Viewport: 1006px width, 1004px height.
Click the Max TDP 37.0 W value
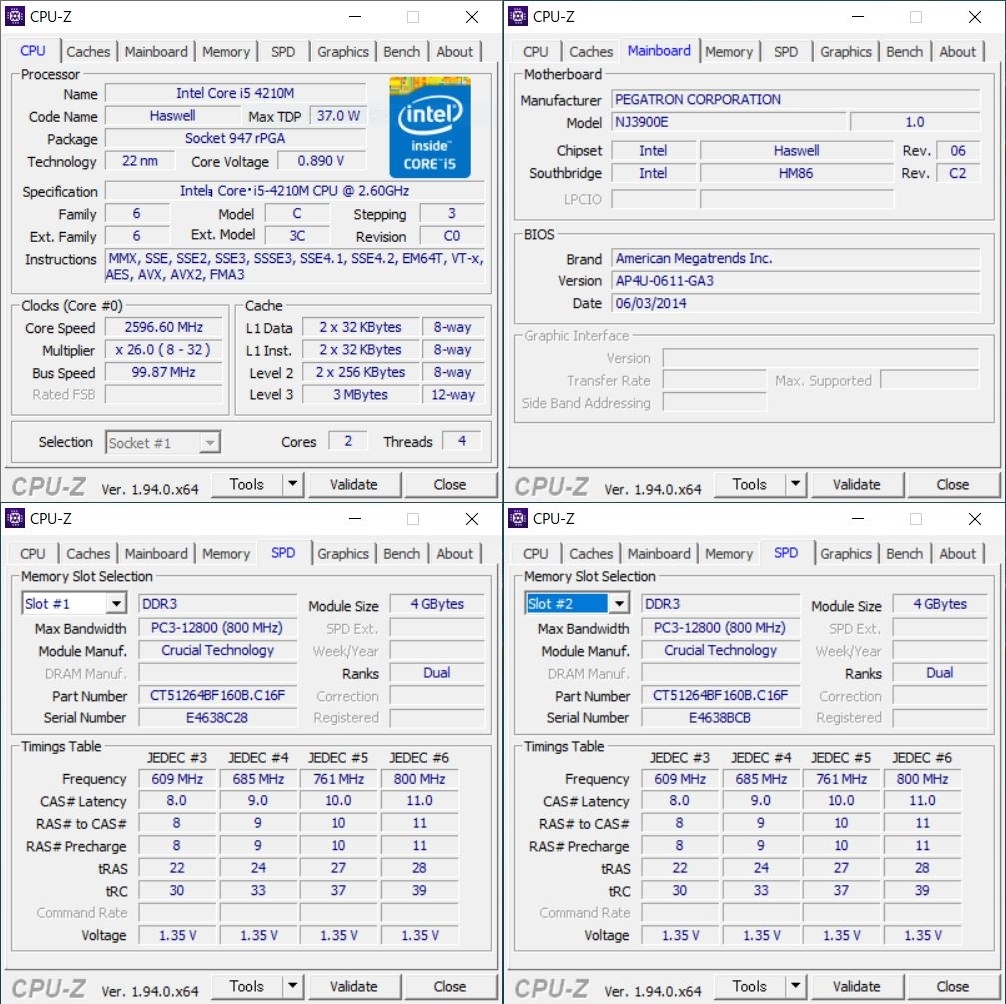(x=338, y=115)
